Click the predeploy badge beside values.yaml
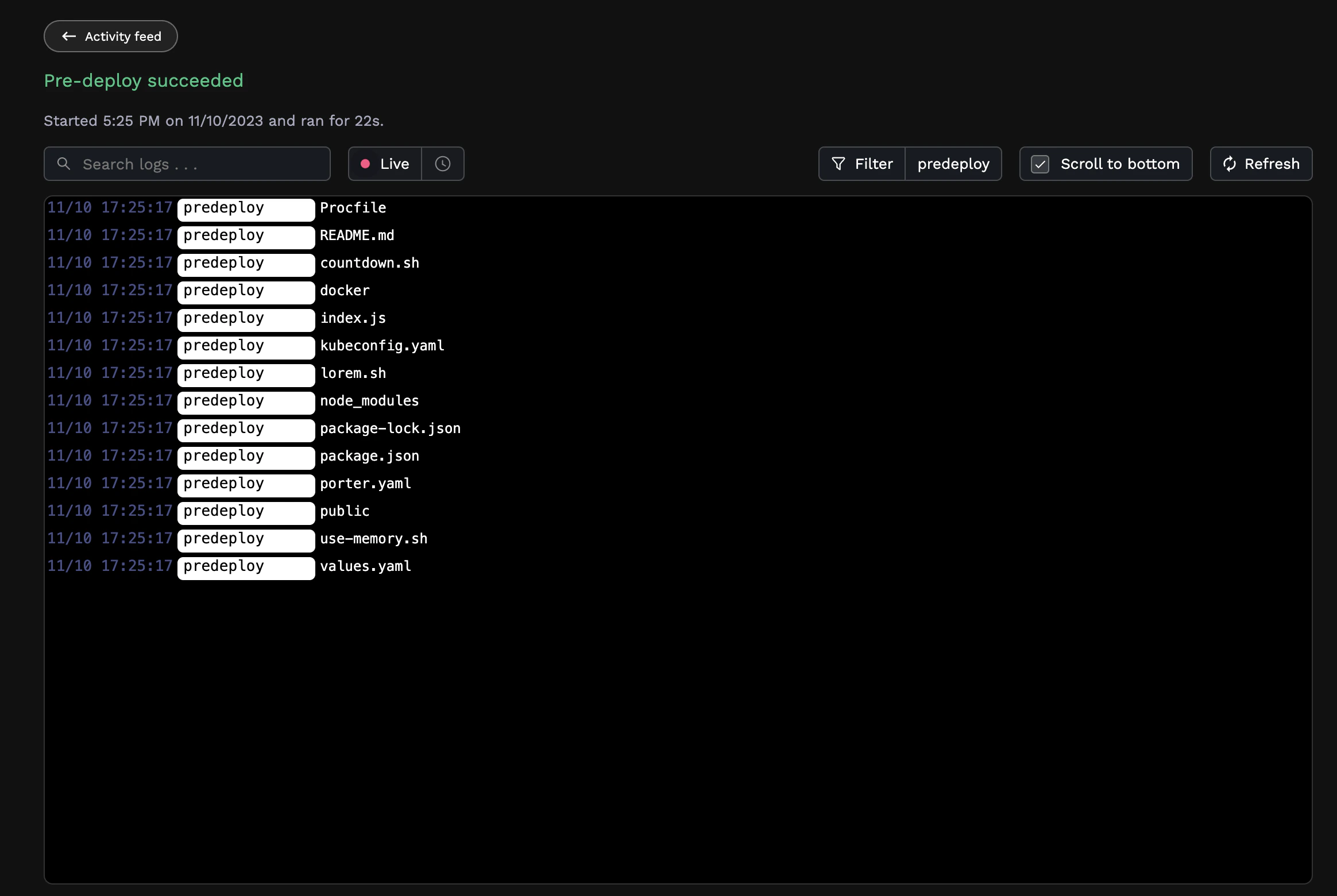The image size is (1337, 896). point(245,567)
